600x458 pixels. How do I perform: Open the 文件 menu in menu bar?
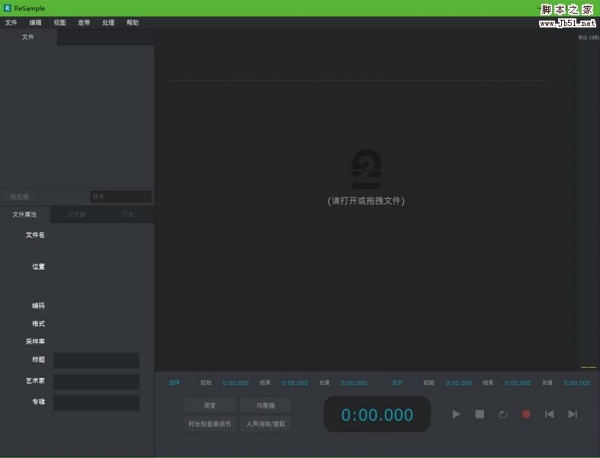click(x=11, y=23)
